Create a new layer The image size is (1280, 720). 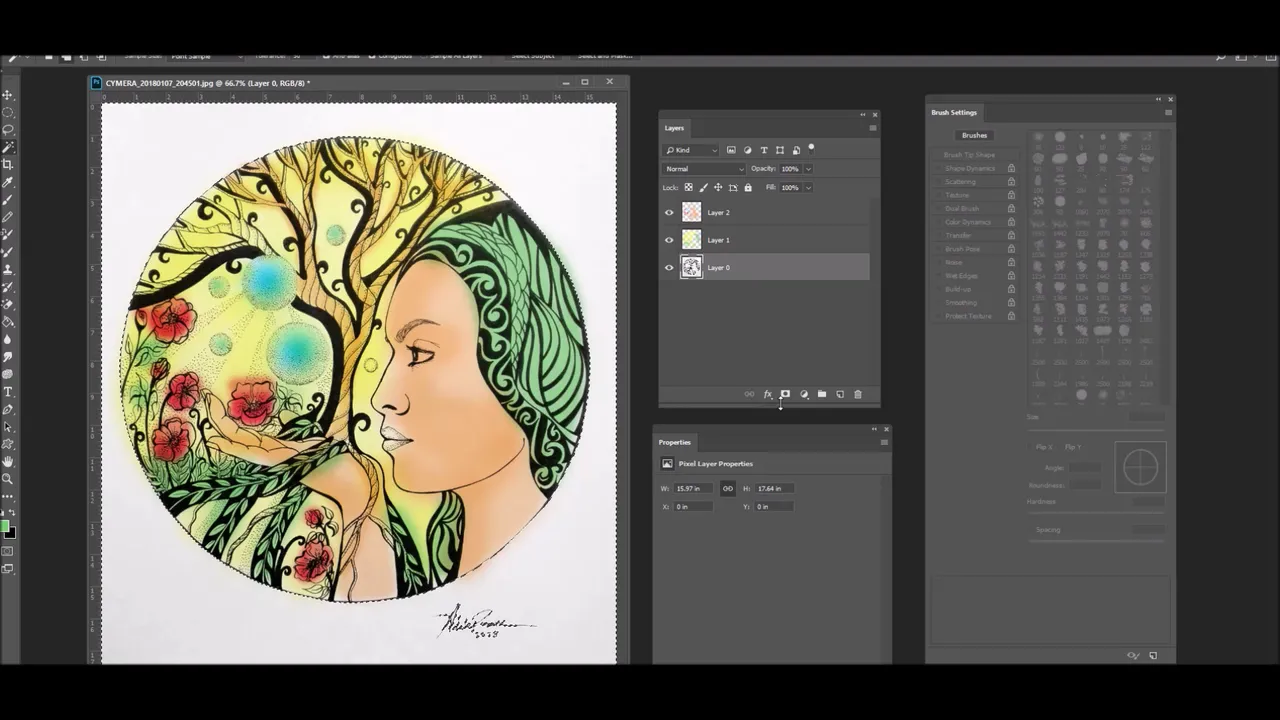point(840,394)
